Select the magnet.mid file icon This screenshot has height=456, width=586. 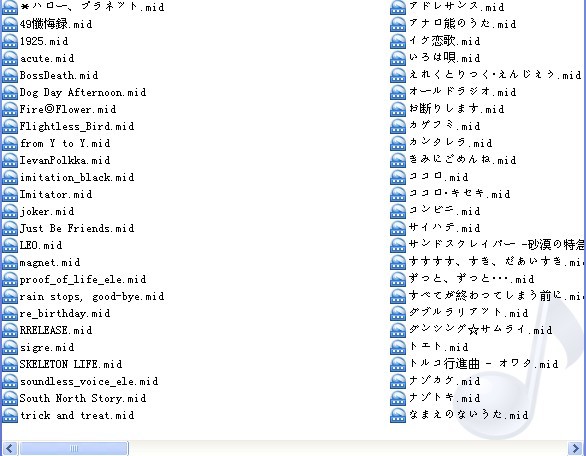(x=10, y=262)
